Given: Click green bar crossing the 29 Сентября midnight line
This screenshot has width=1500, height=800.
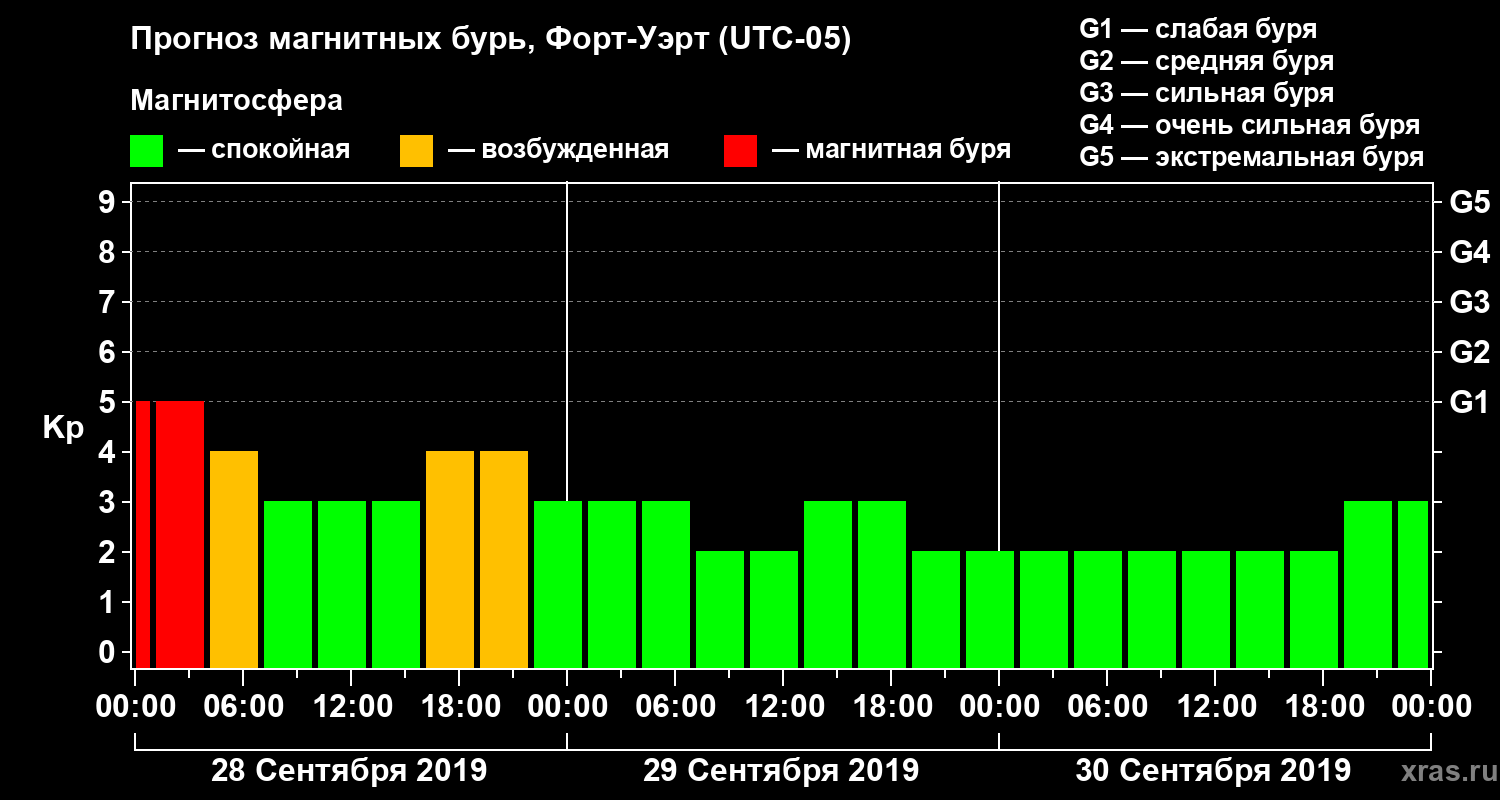Looking at the screenshot, I should (x=558, y=584).
